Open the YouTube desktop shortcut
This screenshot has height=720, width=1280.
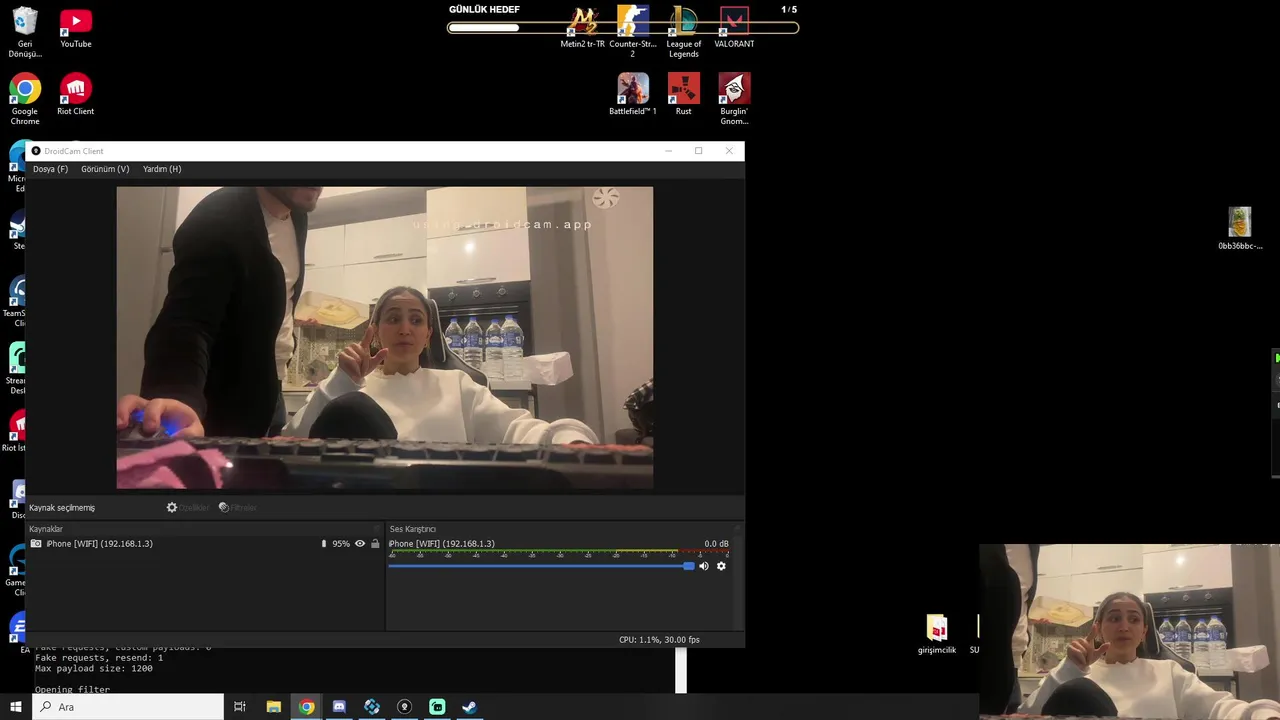coord(76,28)
